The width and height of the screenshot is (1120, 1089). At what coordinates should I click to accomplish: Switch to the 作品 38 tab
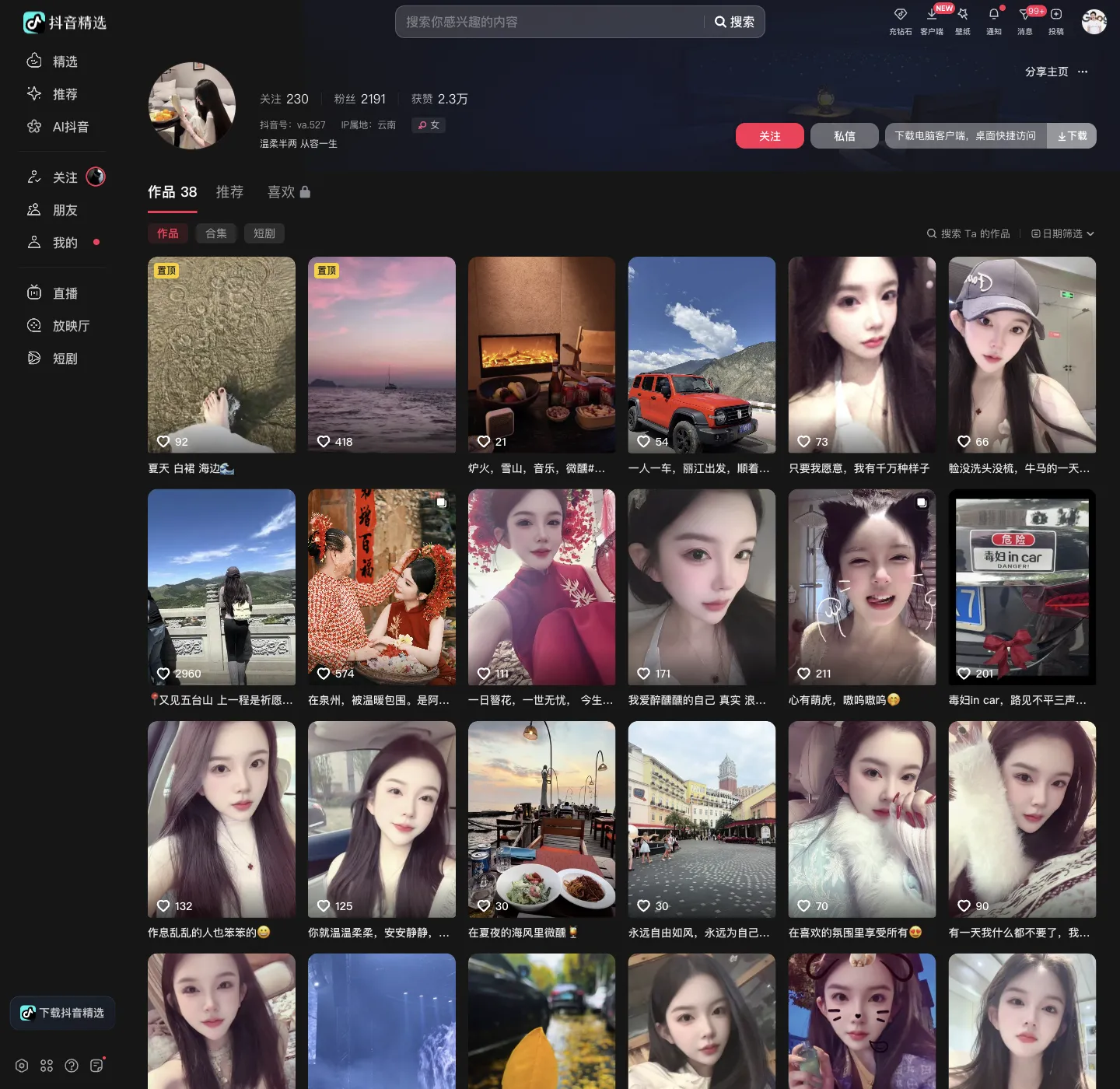[x=173, y=192]
